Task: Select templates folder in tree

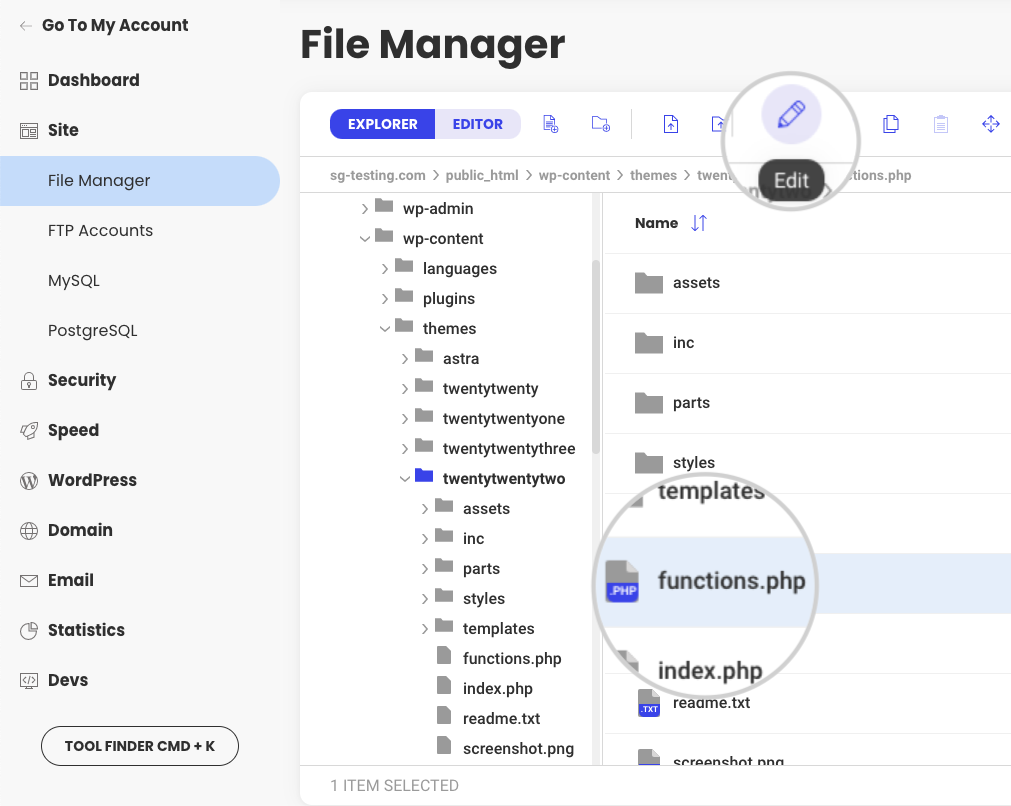Action: (x=498, y=629)
